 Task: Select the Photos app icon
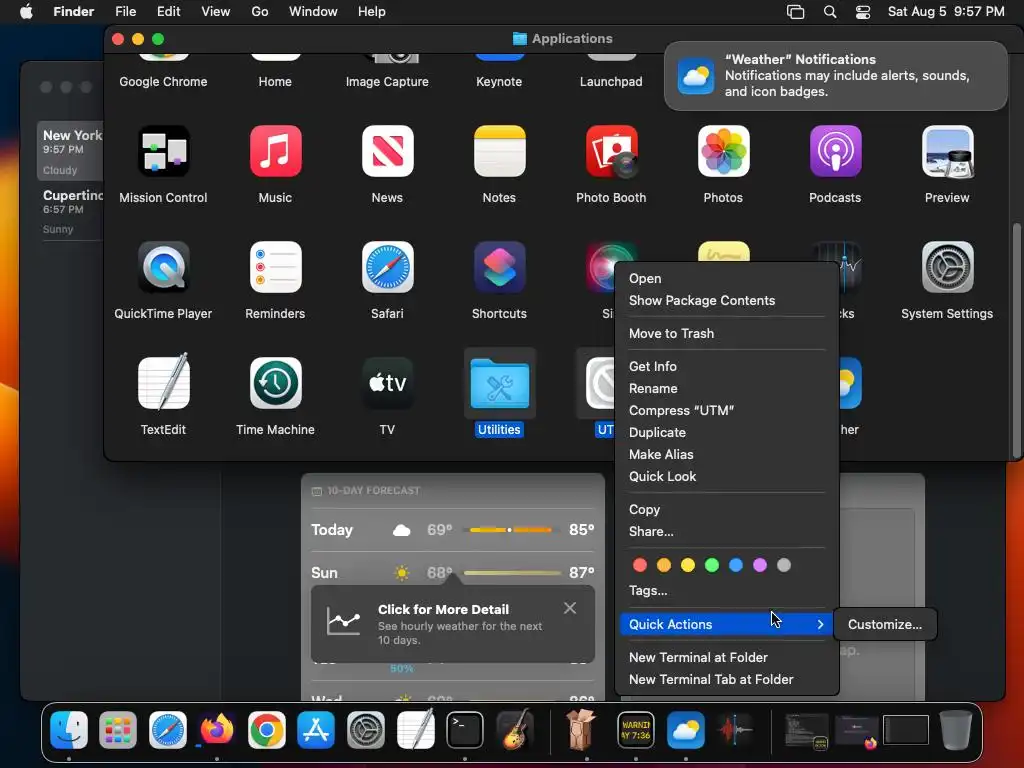[723, 152]
